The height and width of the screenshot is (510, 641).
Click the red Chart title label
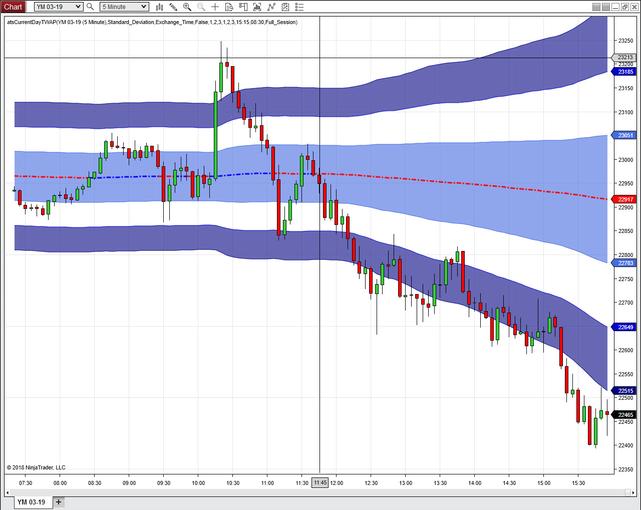13,6
